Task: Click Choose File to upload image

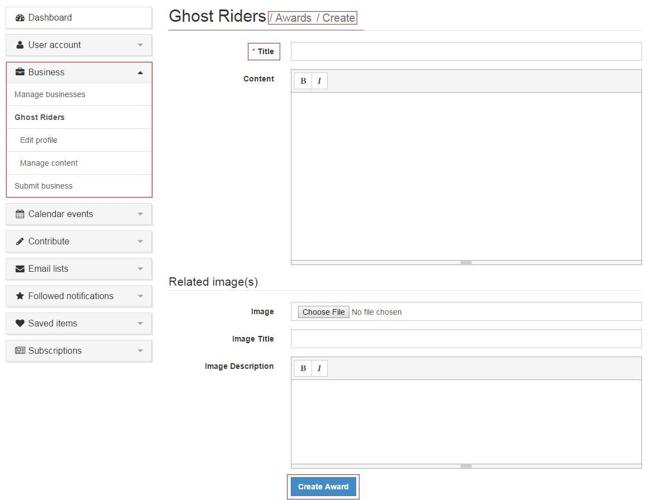Action: (323, 312)
